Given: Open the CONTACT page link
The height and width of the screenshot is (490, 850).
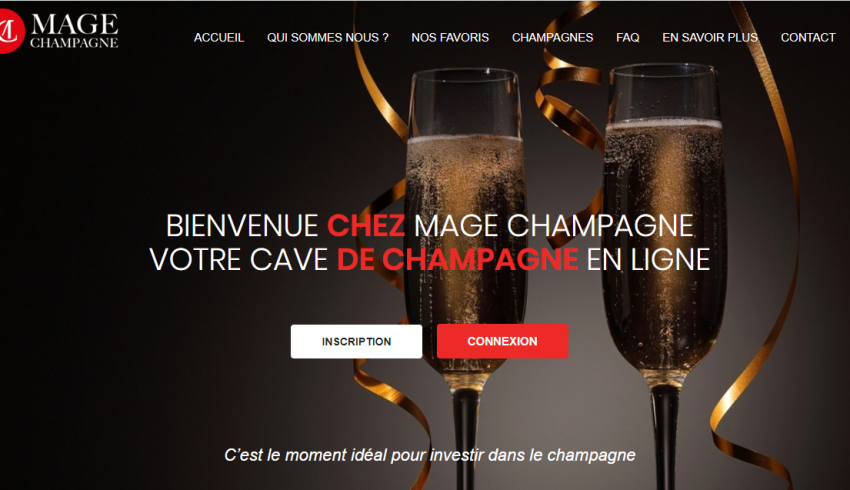Looking at the screenshot, I should tap(808, 37).
